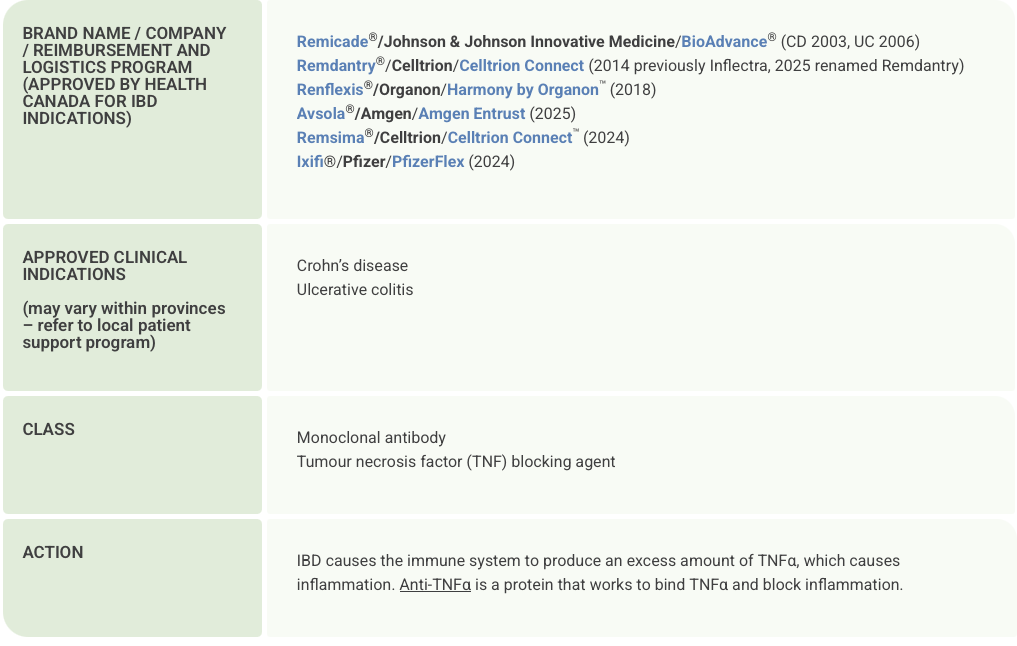
Task: Click the CLASS row heading
Action: click(49, 429)
